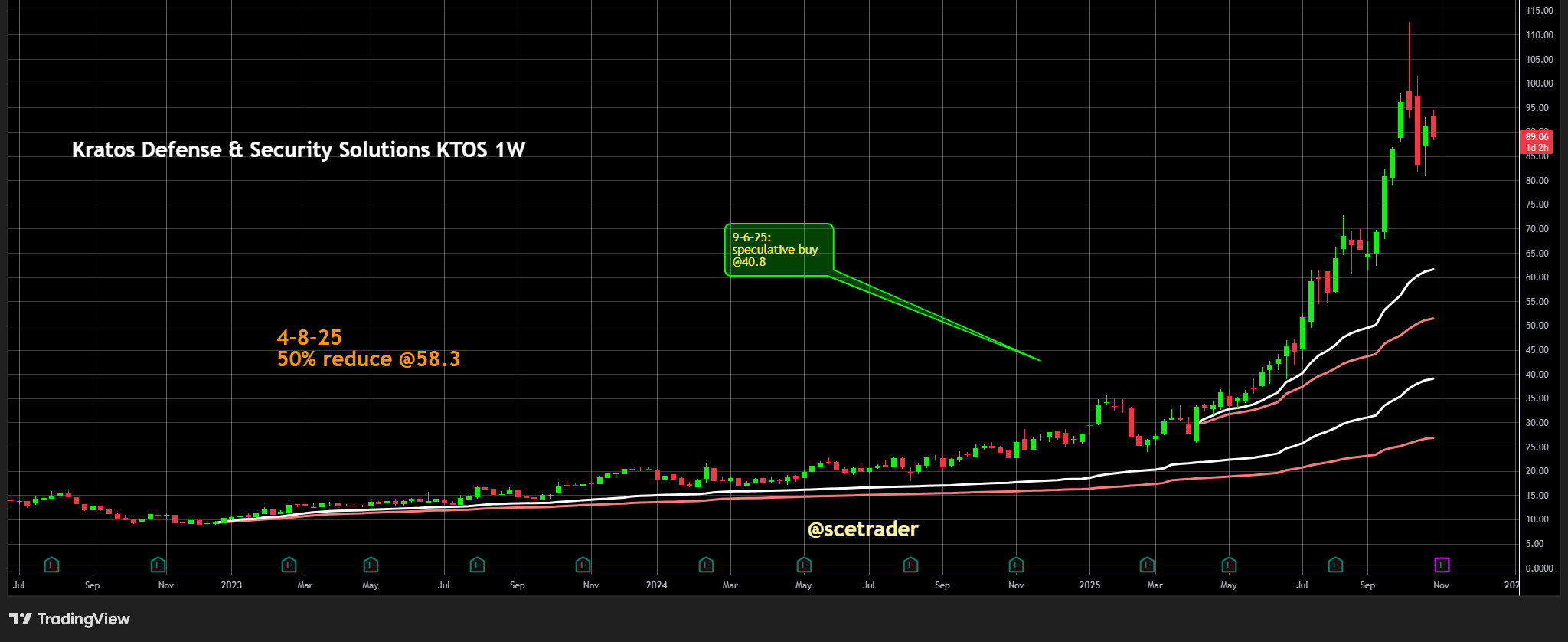This screenshot has height=642, width=1568.
Task: Select the @scetrader watermark text
Action: pyautogui.click(x=863, y=529)
